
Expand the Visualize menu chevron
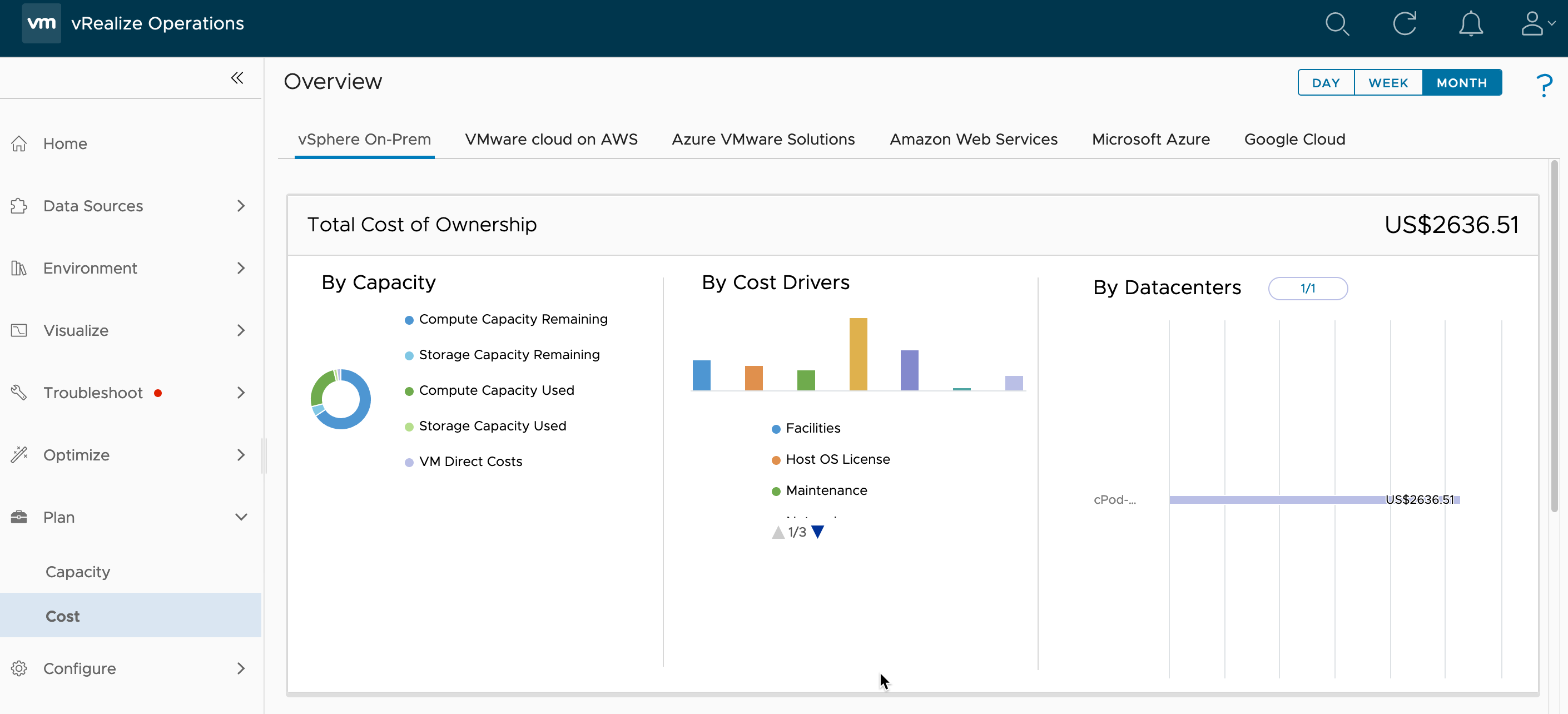(x=241, y=330)
